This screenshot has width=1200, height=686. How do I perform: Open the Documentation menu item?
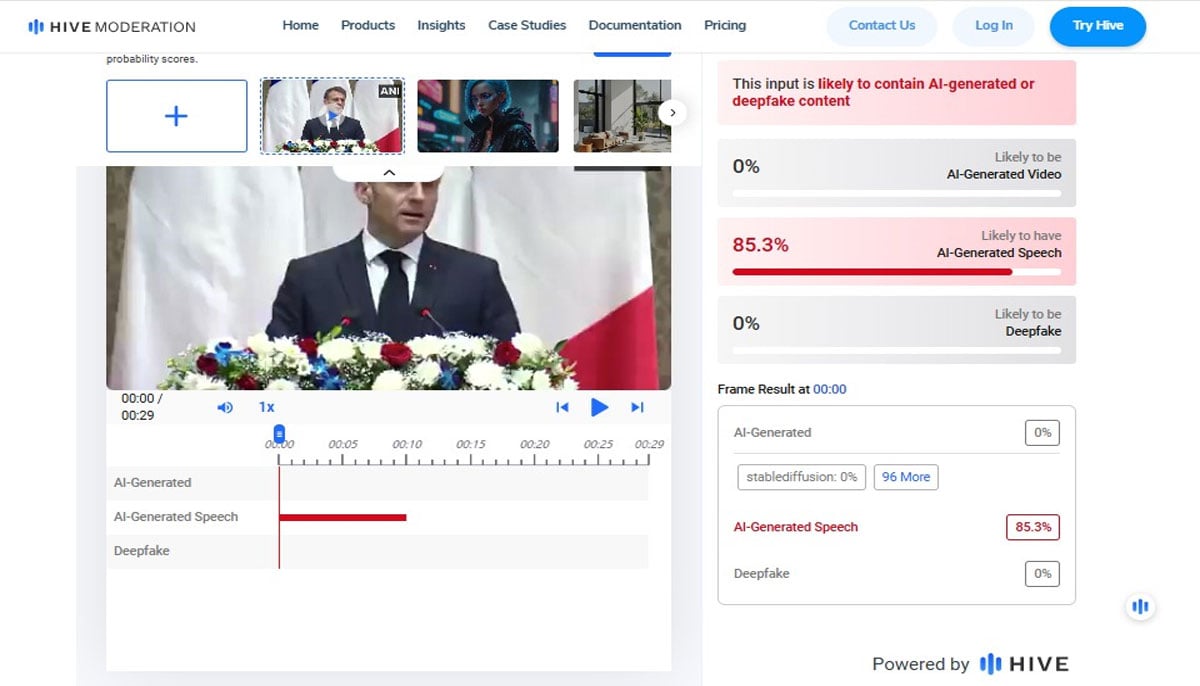(x=634, y=25)
